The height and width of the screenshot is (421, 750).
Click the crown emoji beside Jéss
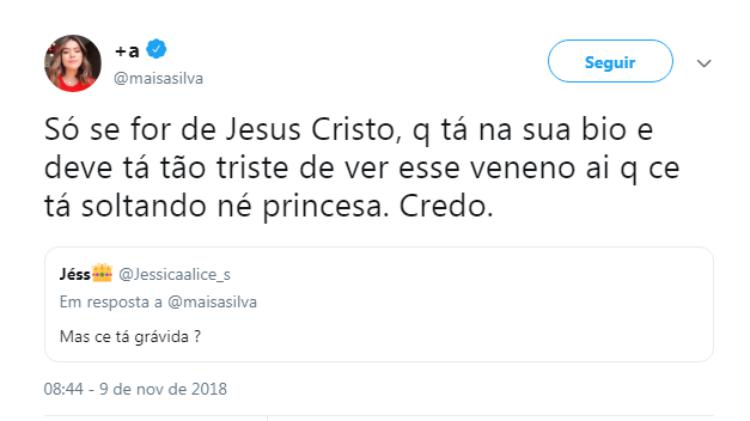pyautogui.click(x=102, y=274)
